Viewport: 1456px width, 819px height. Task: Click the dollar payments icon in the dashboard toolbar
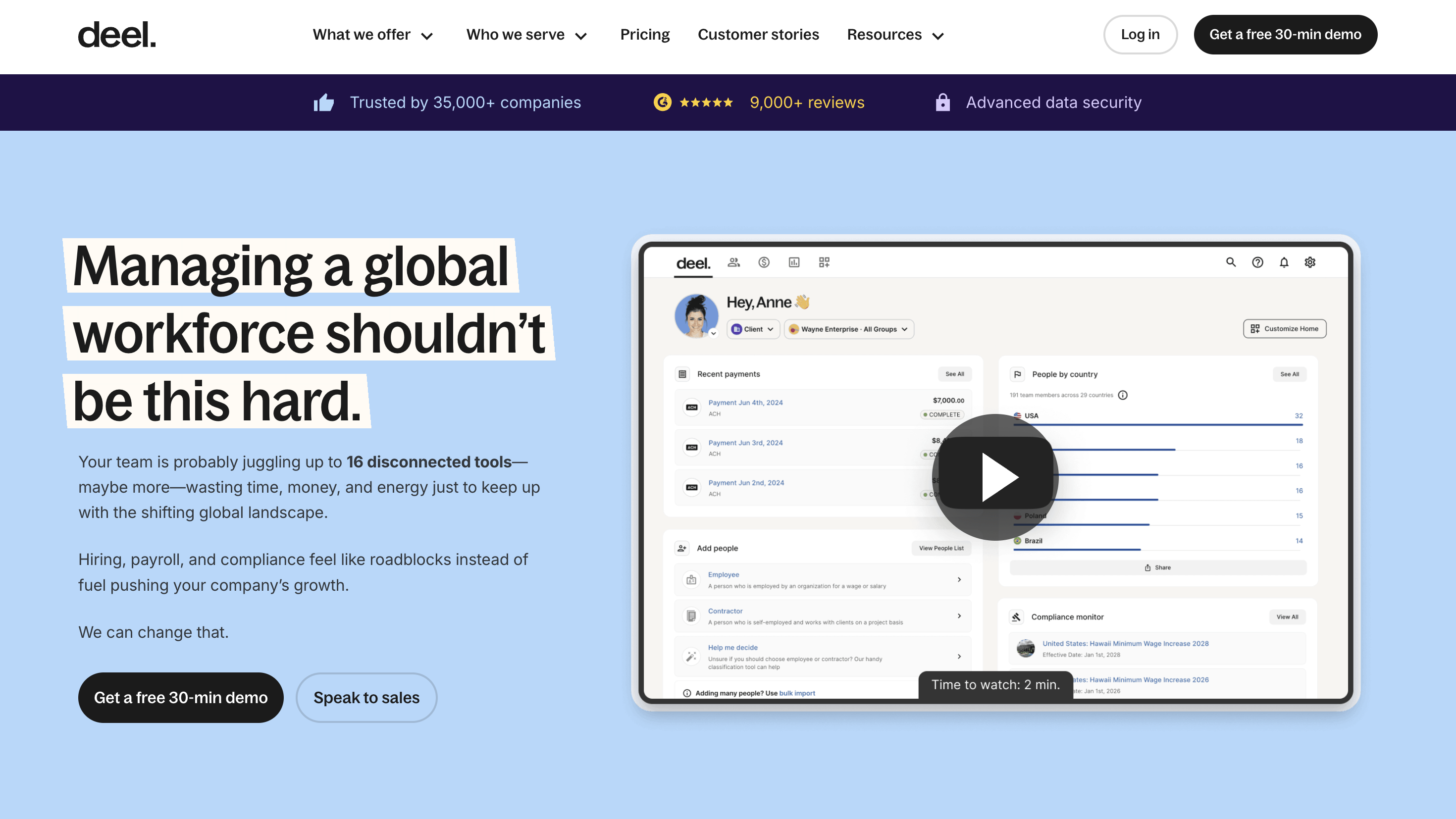764,262
